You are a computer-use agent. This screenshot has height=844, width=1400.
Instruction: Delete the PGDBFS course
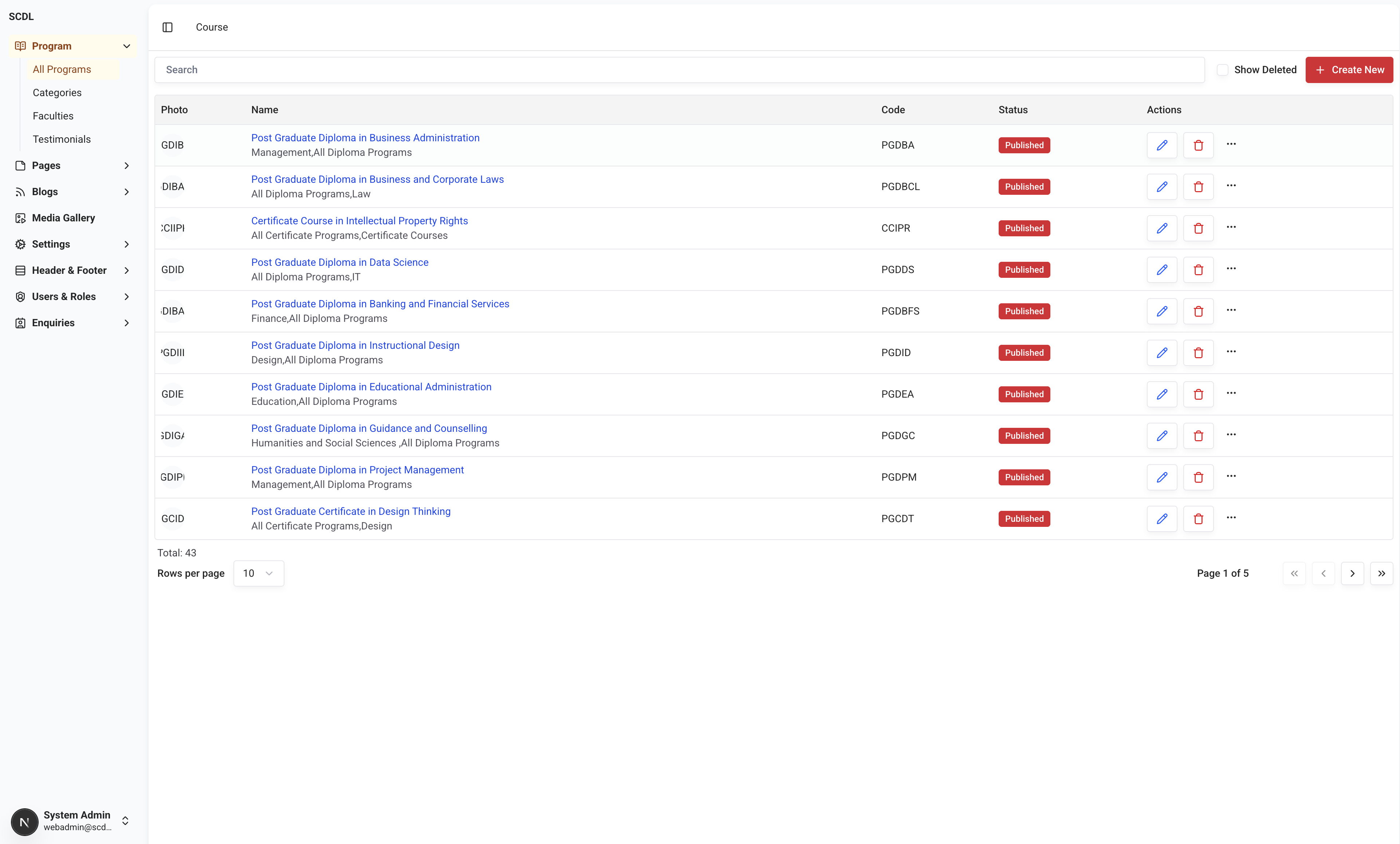click(1198, 311)
